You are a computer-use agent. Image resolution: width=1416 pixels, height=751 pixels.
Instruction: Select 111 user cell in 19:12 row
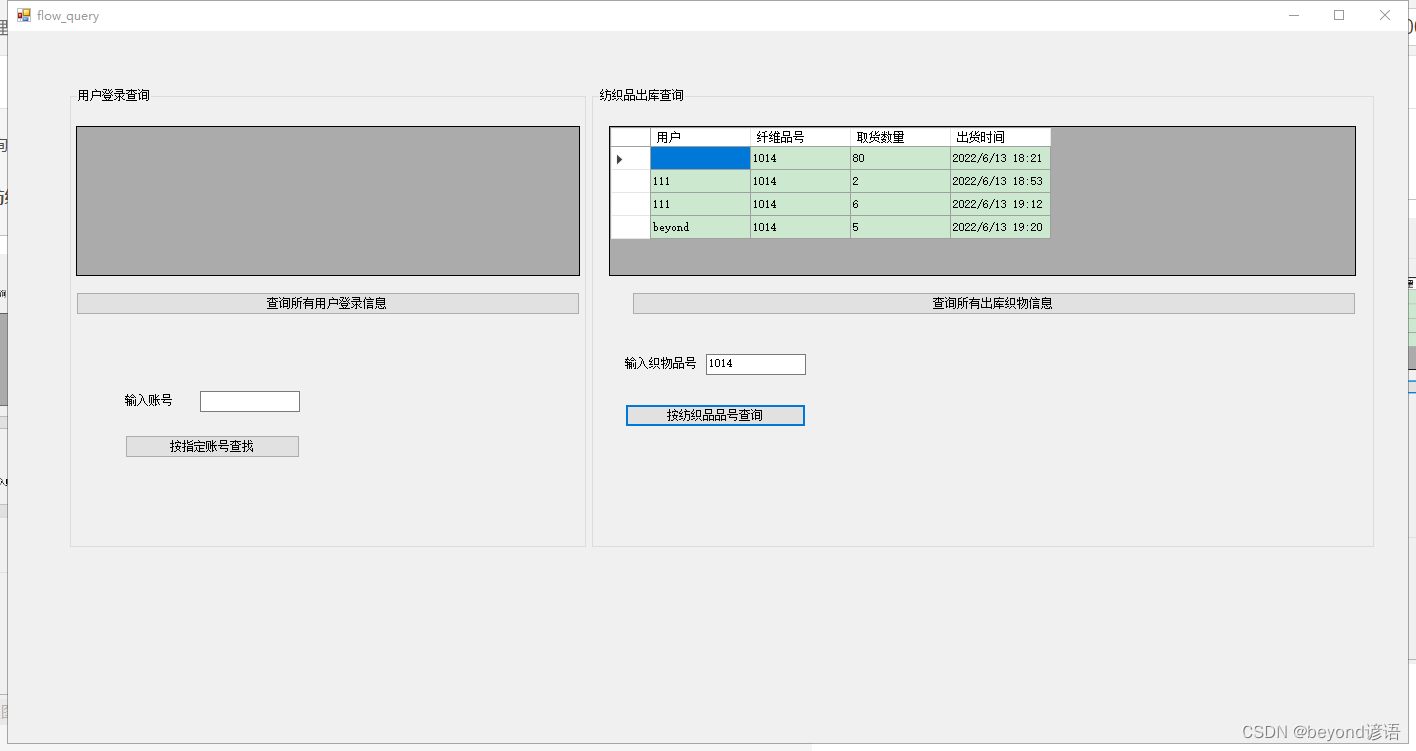700,204
